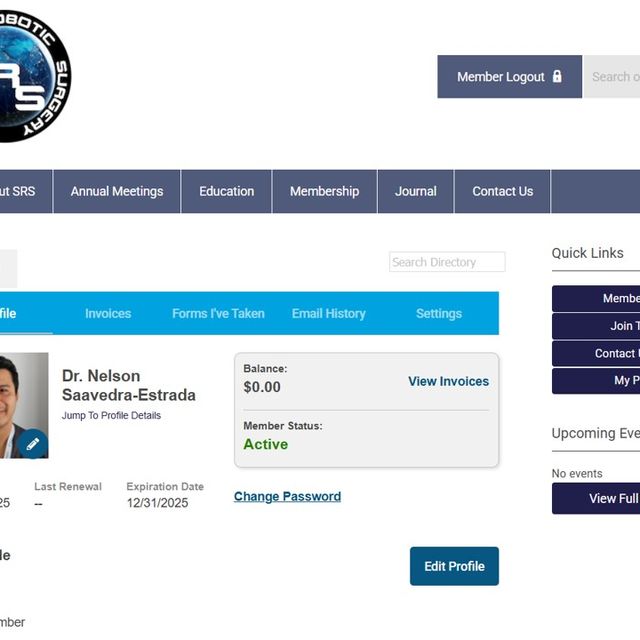
Task: Click the Change Password link
Action: point(287,497)
